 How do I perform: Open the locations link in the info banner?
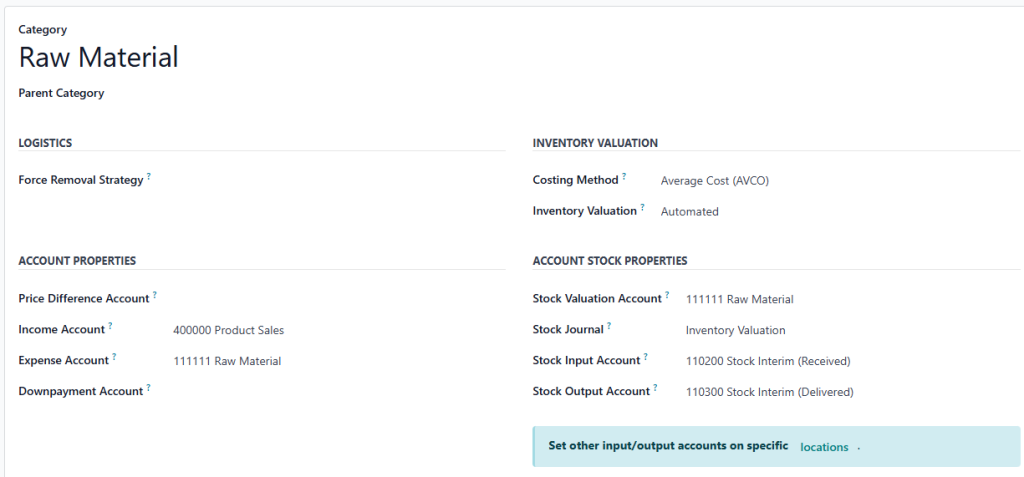point(824,447)
